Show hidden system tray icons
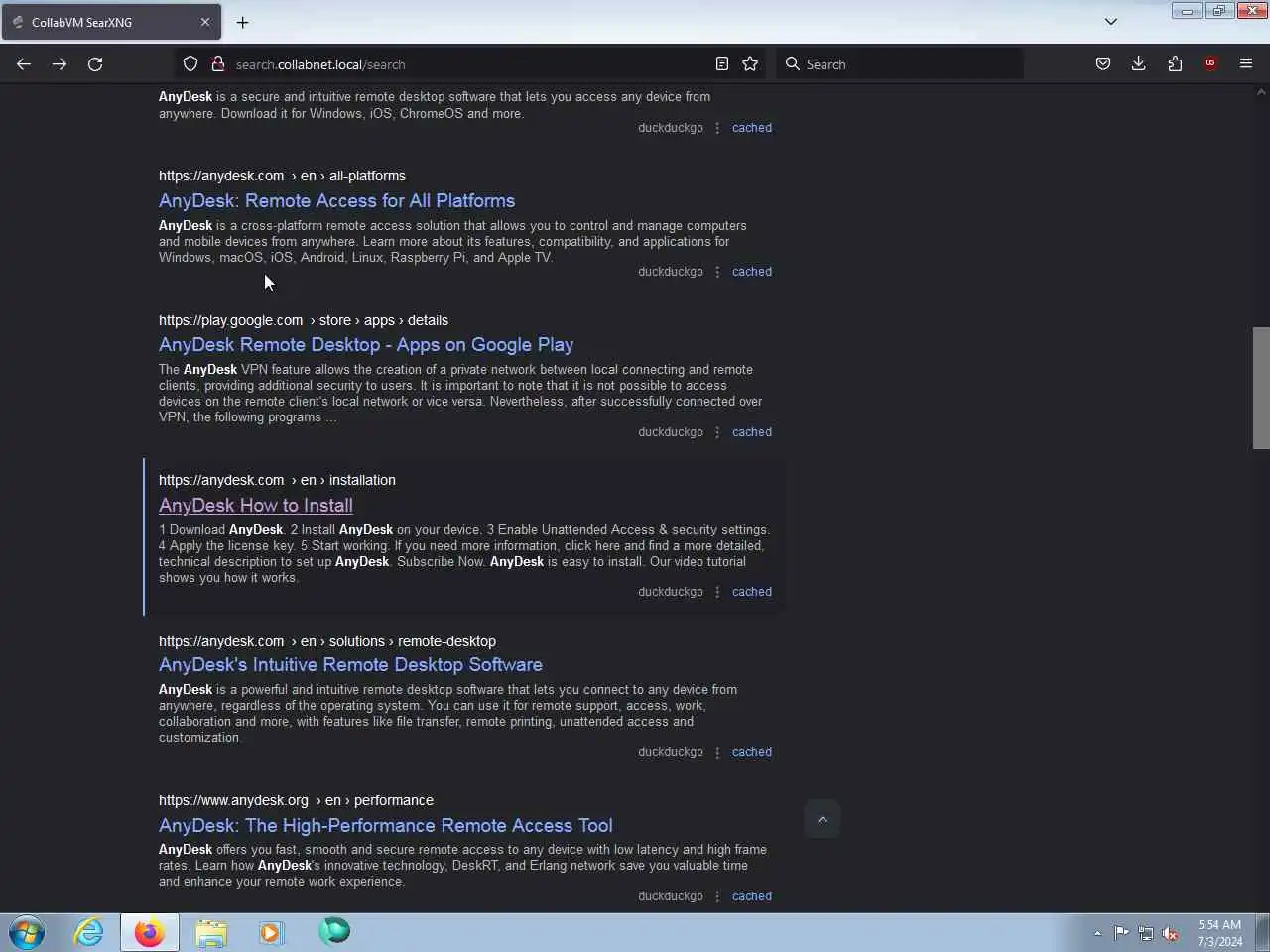1270x952 pixels. [1097, 933]
